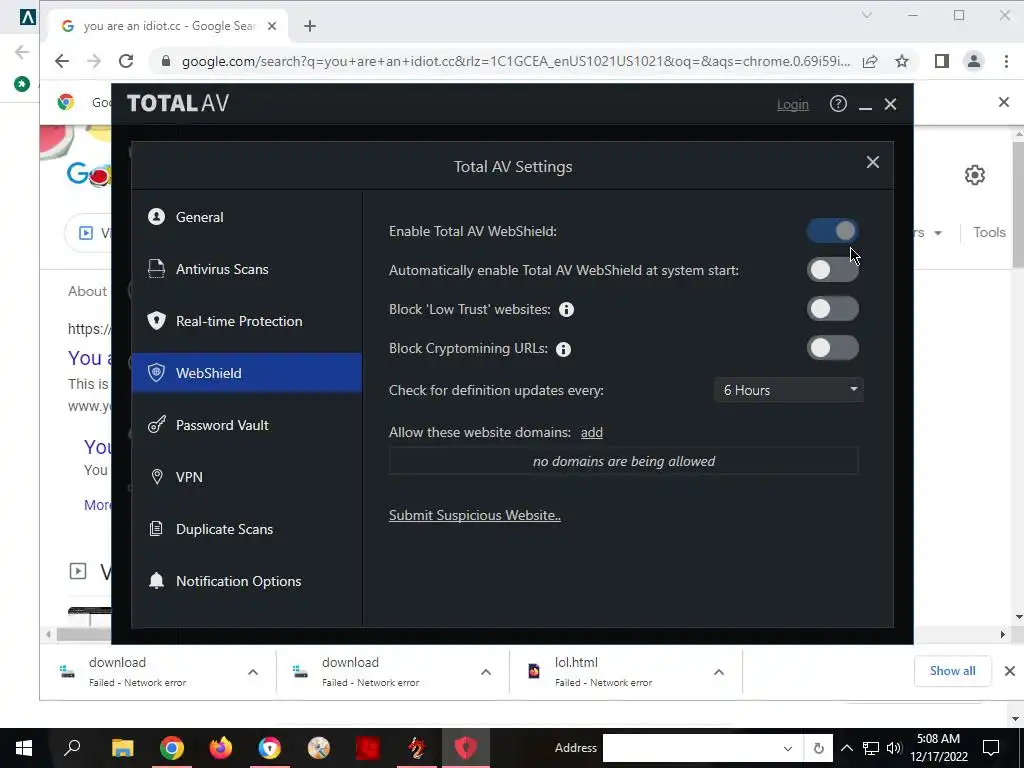Open volume speaker tray icon

[x=894, y=748]
